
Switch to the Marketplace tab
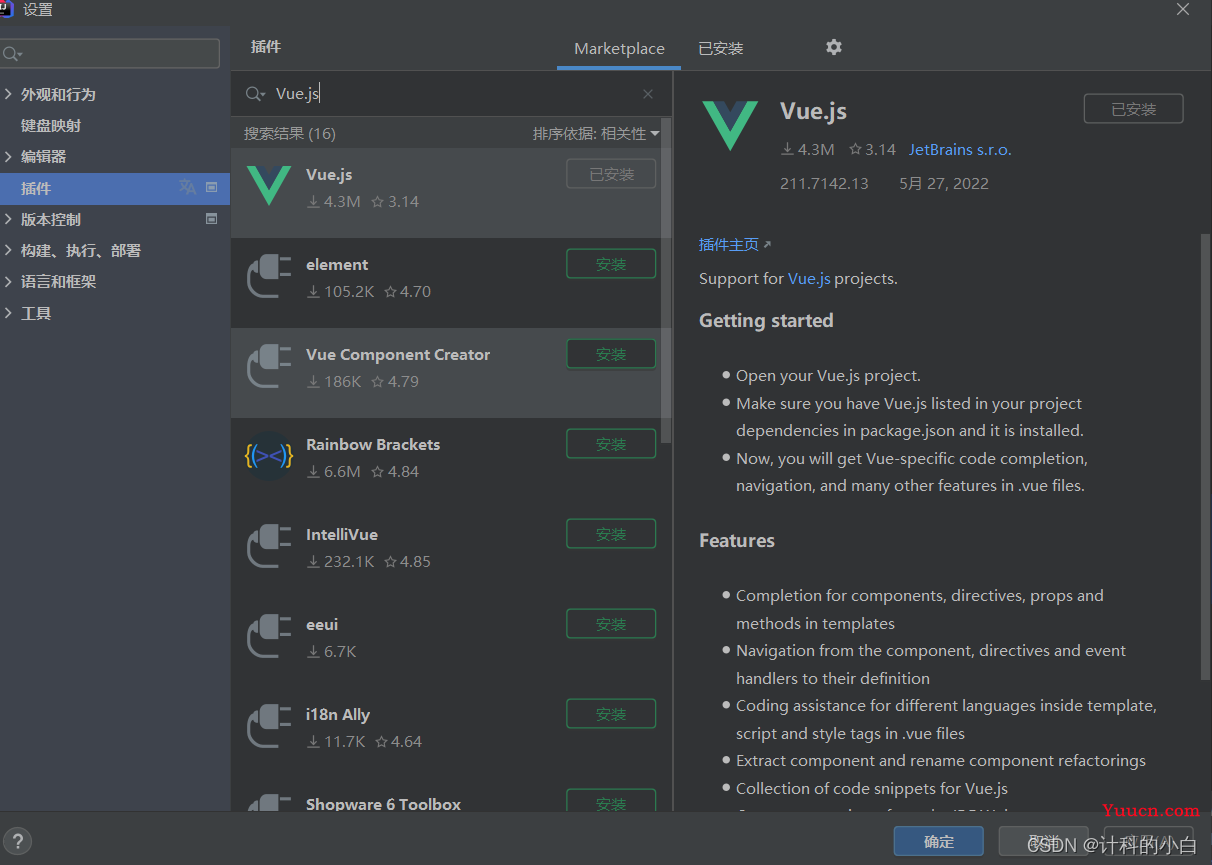[619, 48]
